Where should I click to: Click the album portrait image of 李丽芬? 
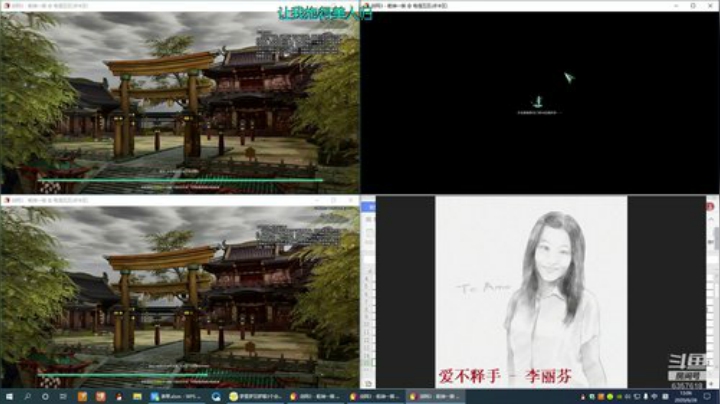pyautogui.click(x=531, y=292)
